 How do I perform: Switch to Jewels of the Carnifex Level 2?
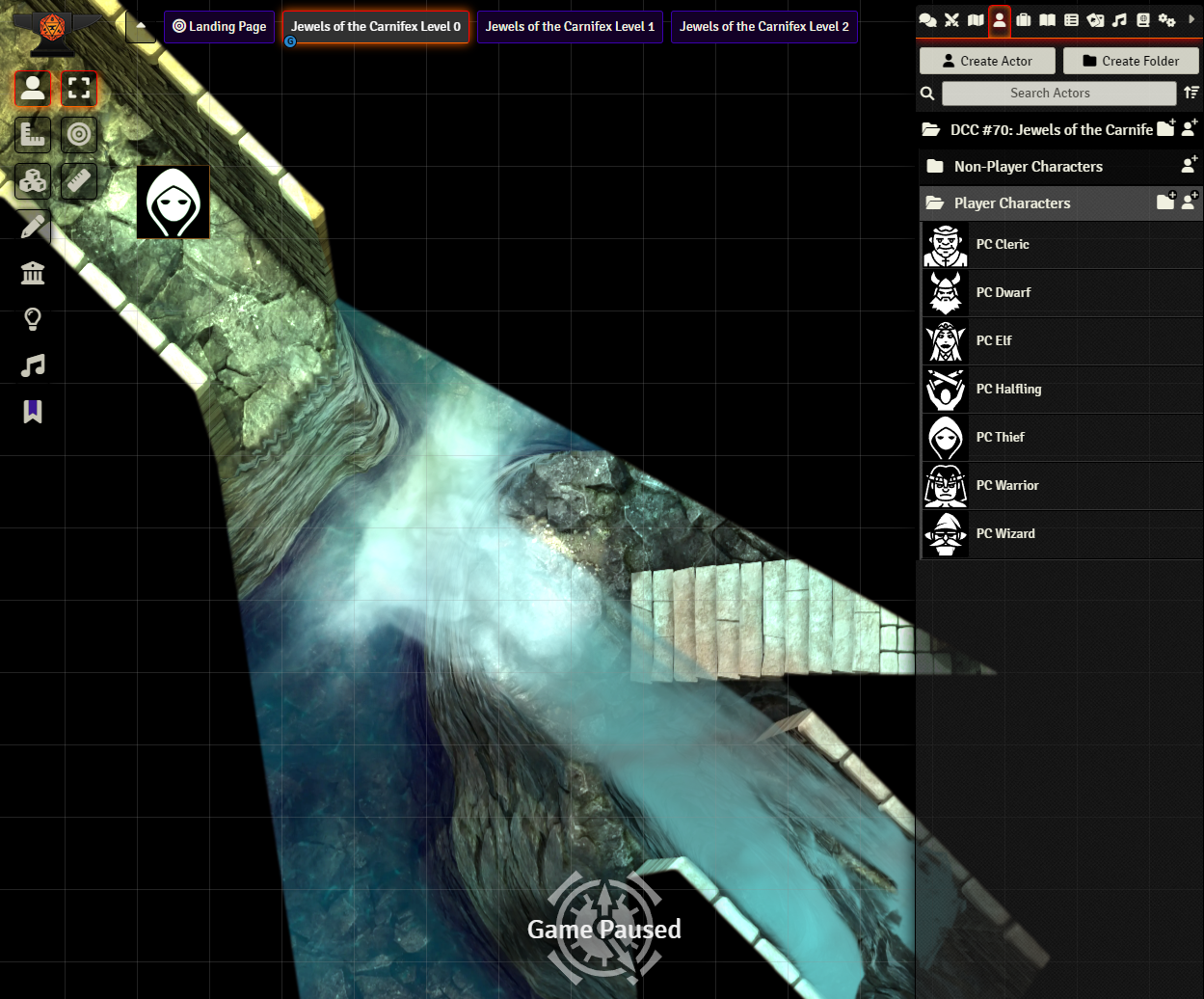coord(764,27)
